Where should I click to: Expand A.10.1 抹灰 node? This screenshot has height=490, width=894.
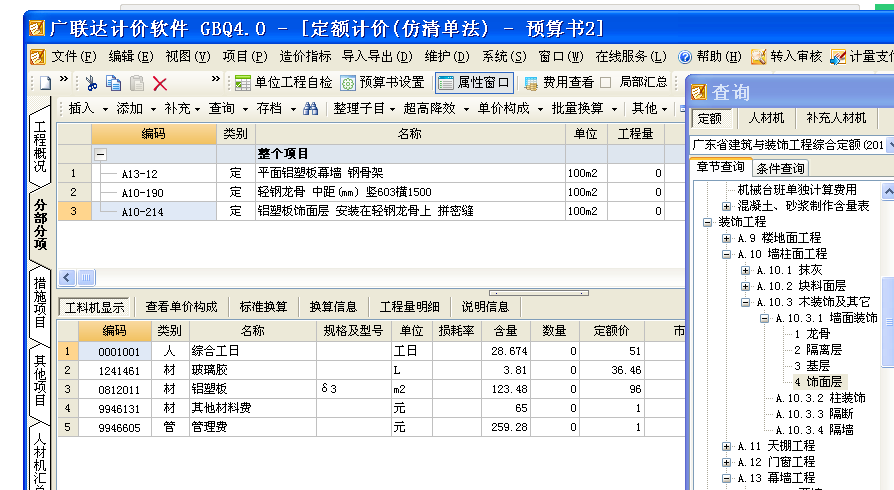(745, 270)
